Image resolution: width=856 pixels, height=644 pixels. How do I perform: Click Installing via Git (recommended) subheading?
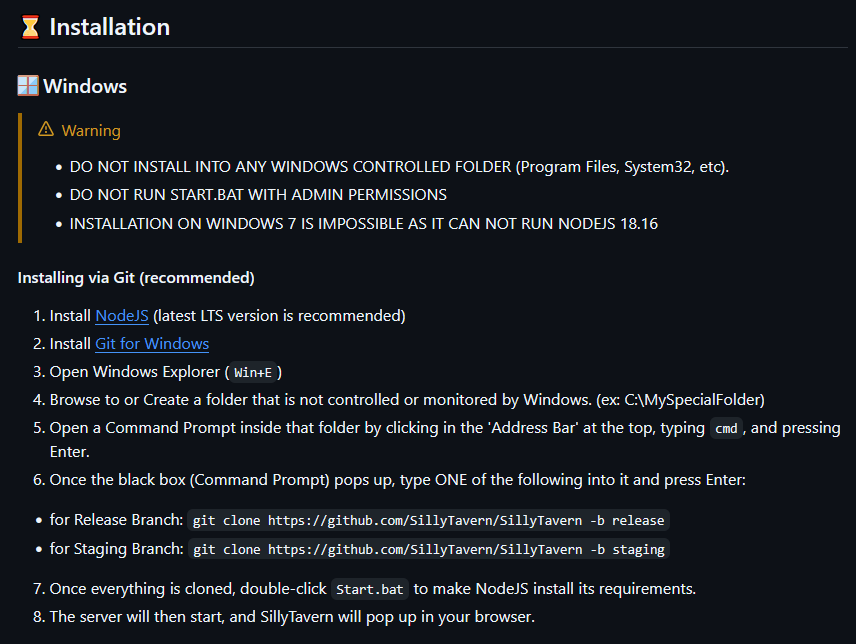point(136,278)
